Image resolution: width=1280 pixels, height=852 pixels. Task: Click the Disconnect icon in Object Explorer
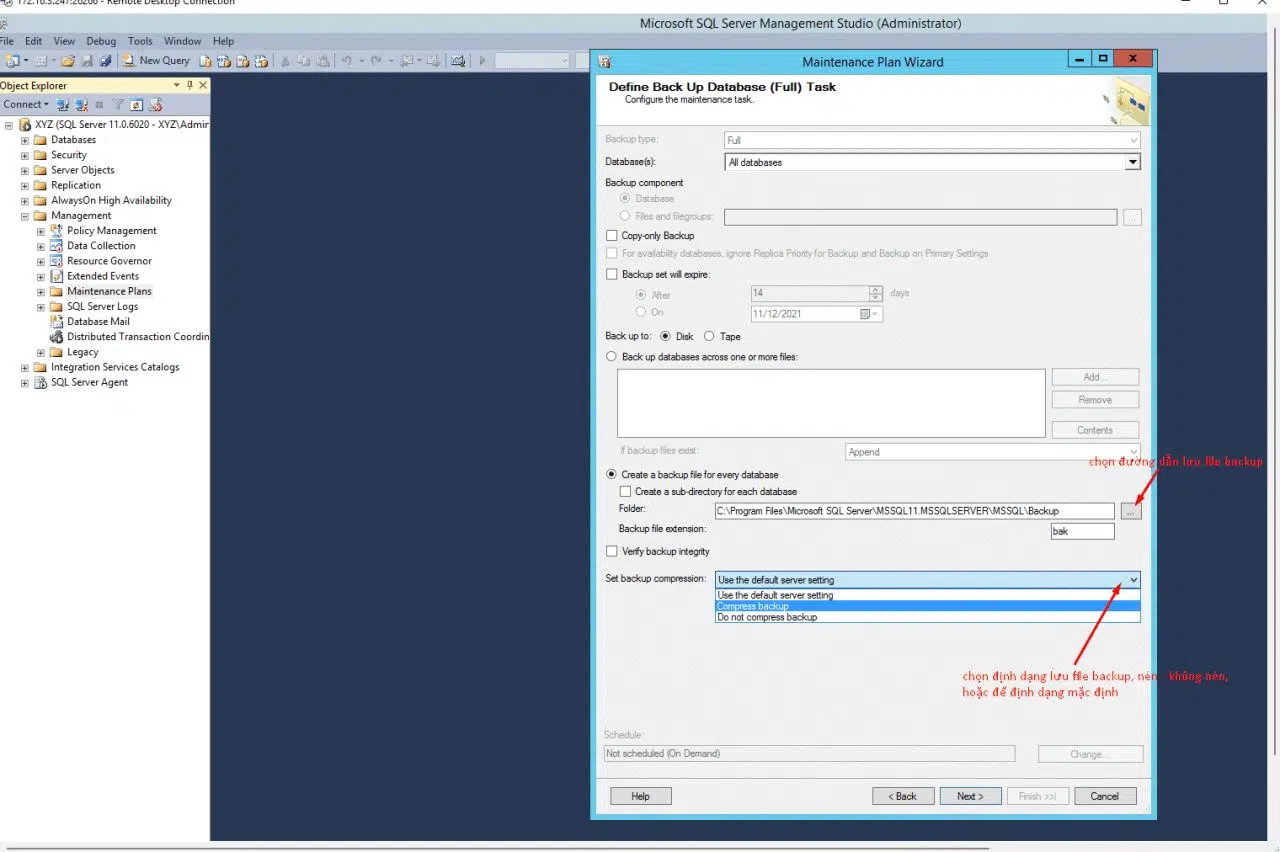click(81, 105)
